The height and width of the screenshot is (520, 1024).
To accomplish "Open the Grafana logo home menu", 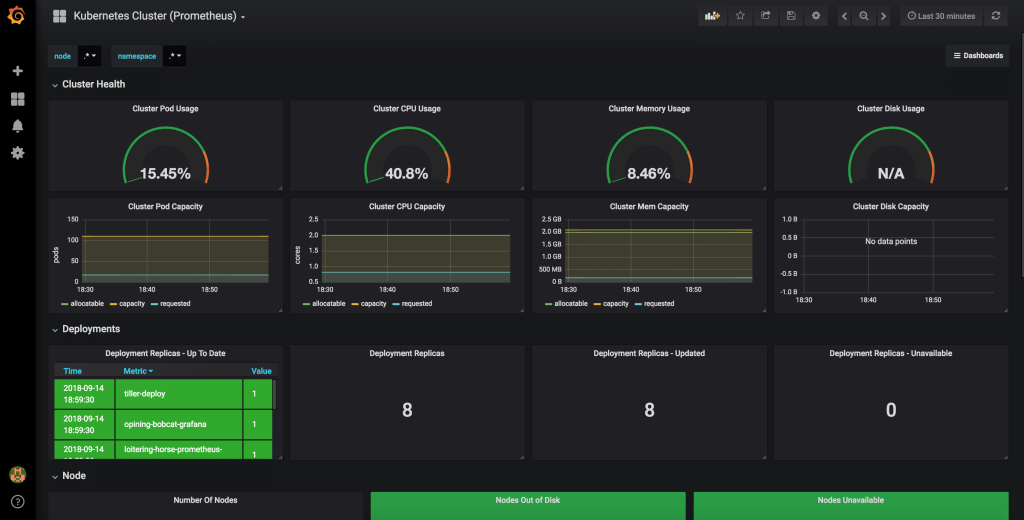I will (16, 16).
